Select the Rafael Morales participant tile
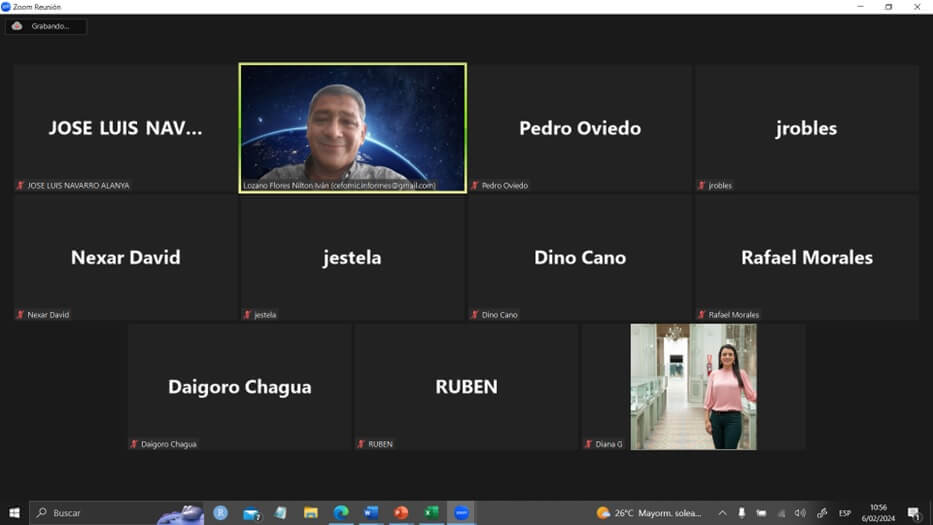 (x=806, y=257)
